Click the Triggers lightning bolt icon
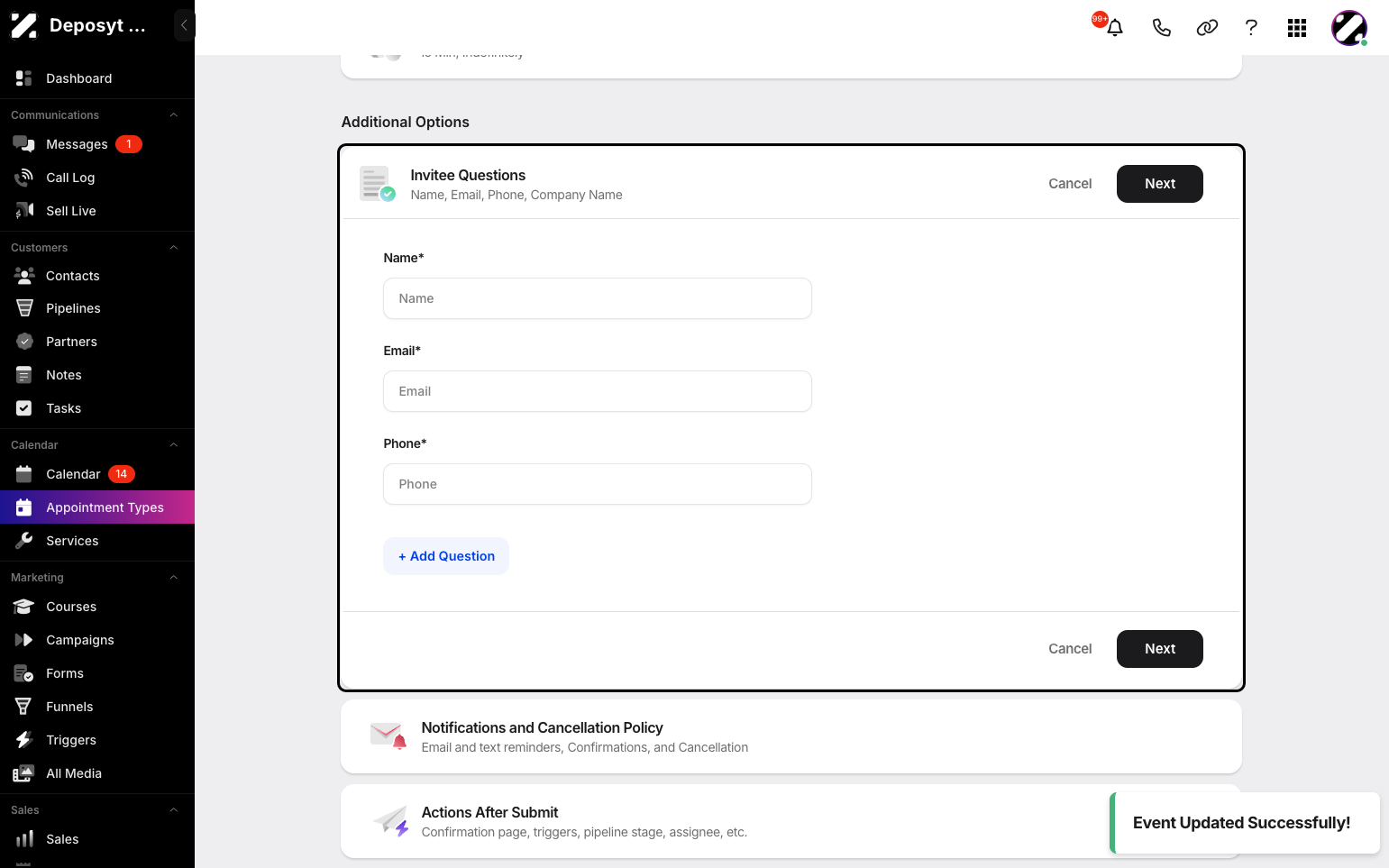Screen dimensions: 1389x868 (24, 740)
